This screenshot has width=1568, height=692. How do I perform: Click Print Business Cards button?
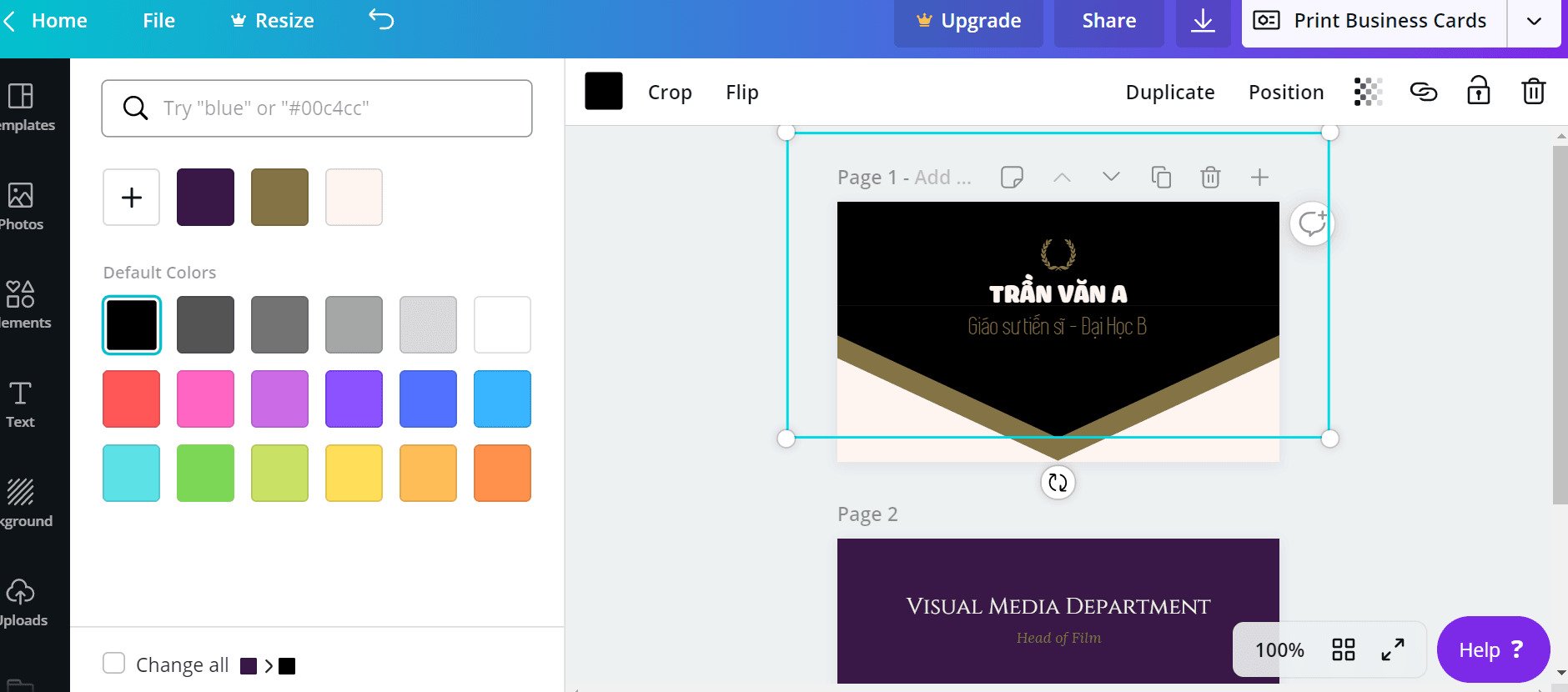pyautogui.click(x=1375, y=21)
